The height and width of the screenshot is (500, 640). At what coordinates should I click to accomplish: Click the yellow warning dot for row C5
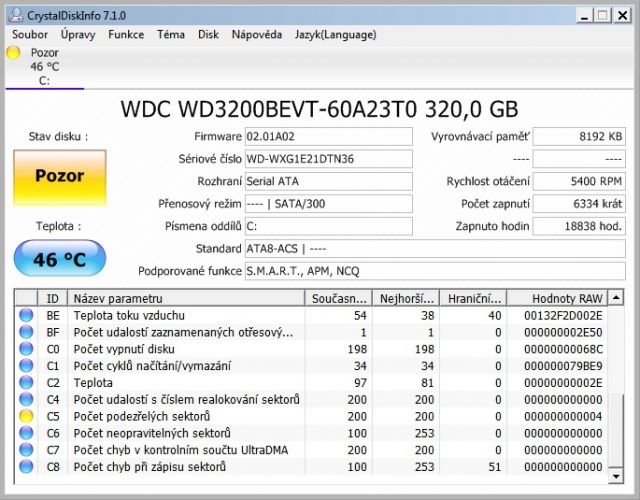pos(26,416)
